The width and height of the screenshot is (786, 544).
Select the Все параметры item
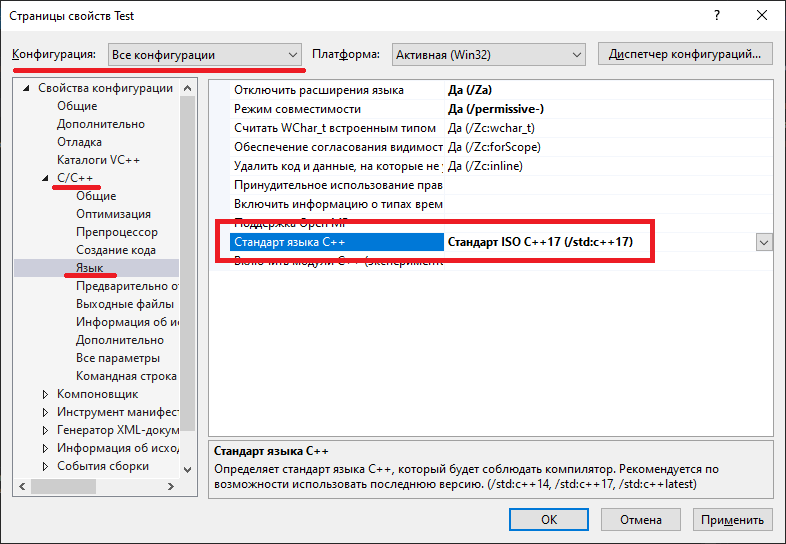click(118, 358)
